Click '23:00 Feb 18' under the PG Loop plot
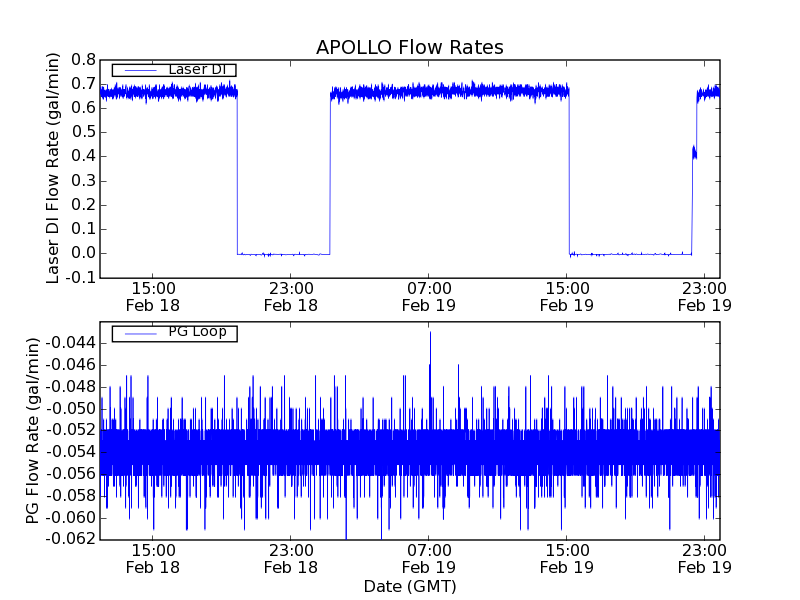Image resolution: width=800 pixels, height=600 pixels. pos(291,559)
